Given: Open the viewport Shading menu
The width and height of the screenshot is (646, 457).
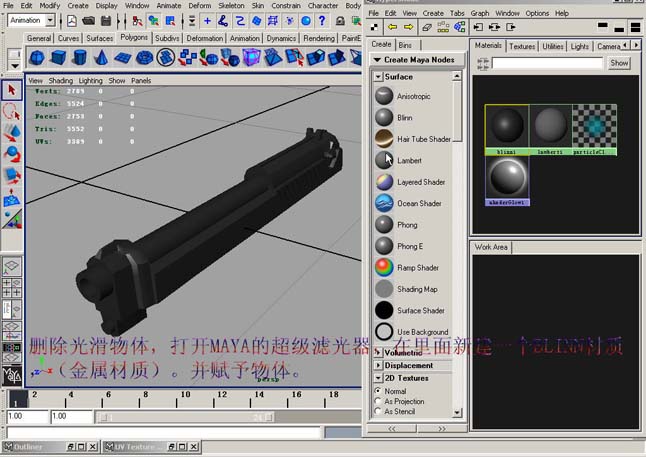Looking at the screenshot, I should pyautogui.click(x=61, y=80).
